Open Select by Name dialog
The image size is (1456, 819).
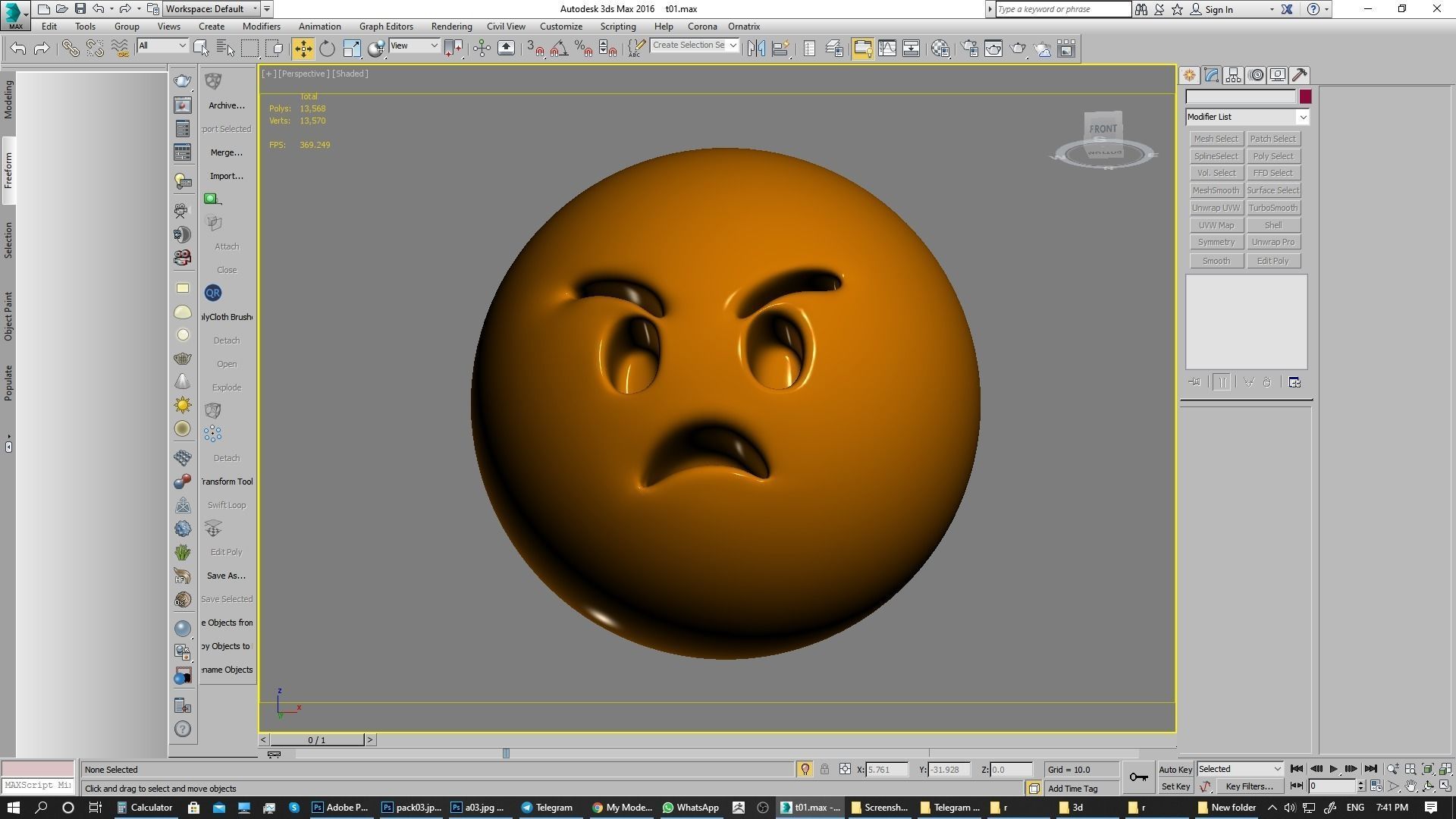[225, 49]
